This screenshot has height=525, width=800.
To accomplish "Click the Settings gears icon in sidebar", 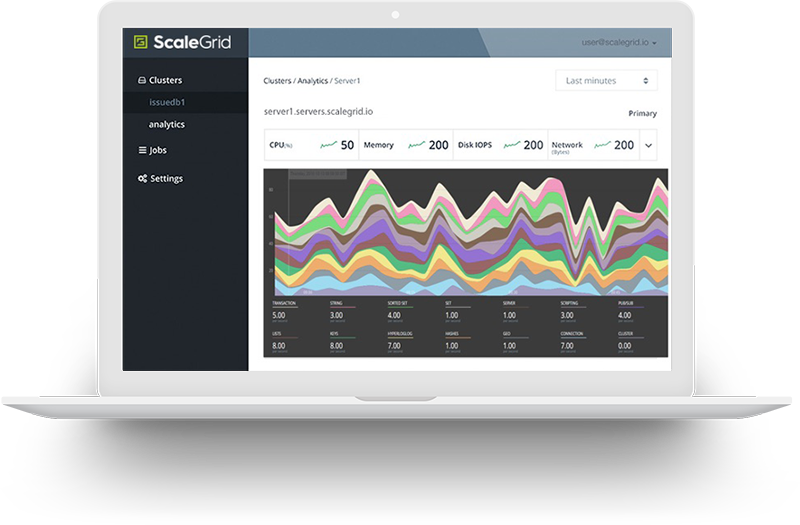I will pos(142,179).
